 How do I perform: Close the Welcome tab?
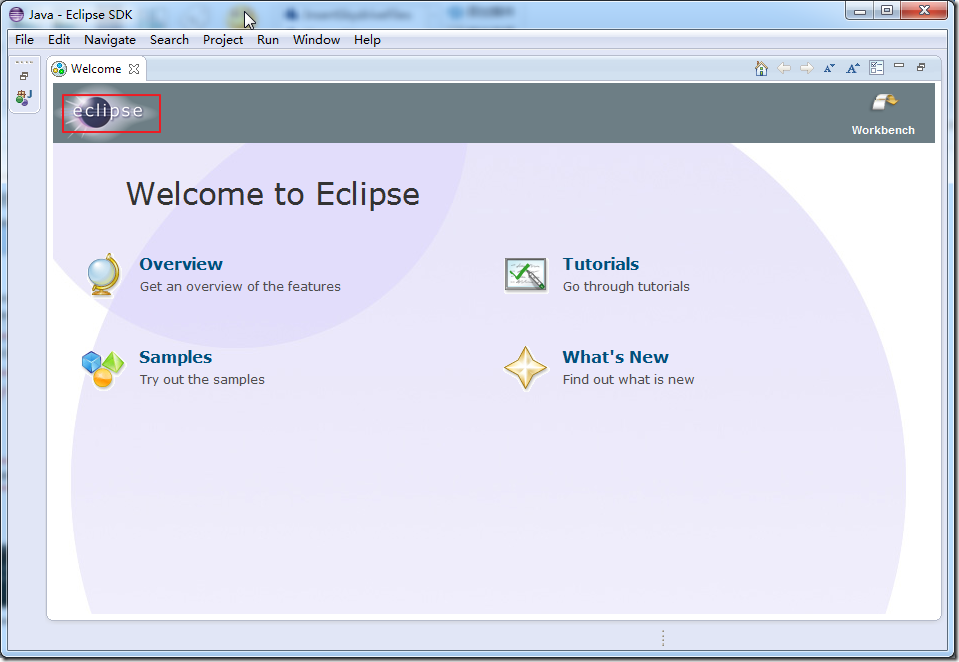[x=134, y=69]
